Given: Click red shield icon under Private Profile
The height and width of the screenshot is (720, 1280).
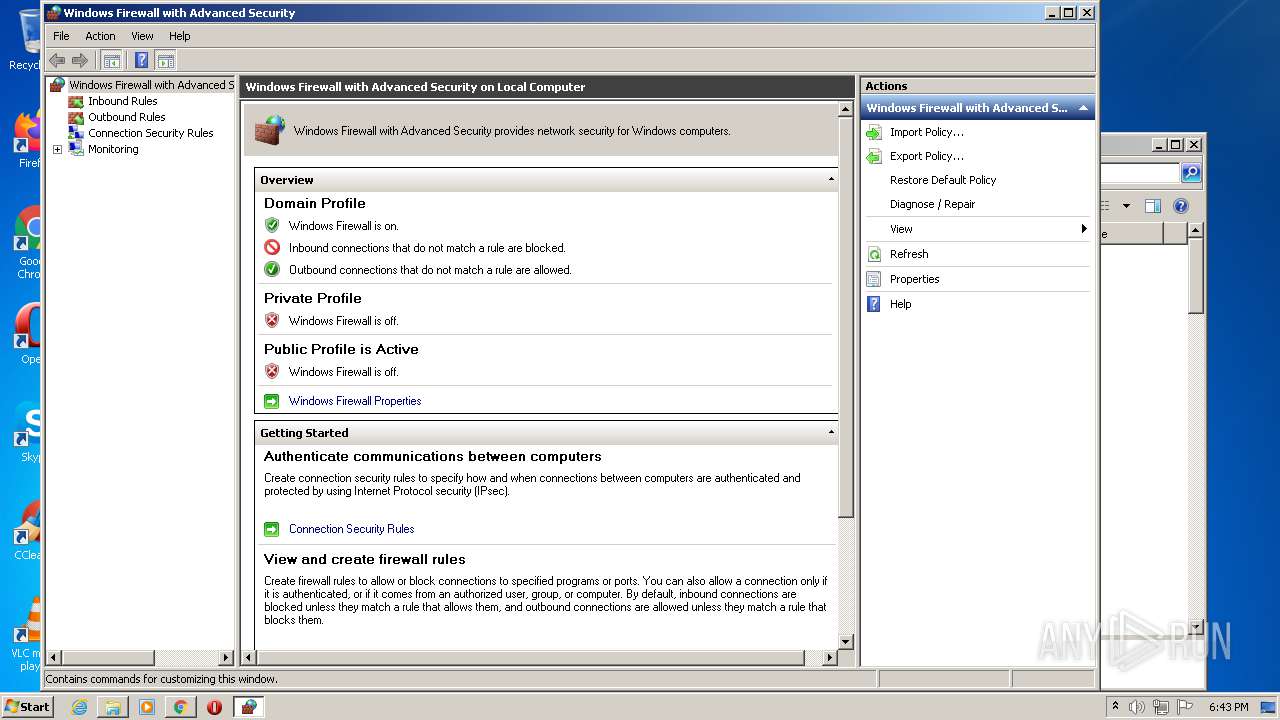Looking at the screenshot, I should tap(271, 320).
